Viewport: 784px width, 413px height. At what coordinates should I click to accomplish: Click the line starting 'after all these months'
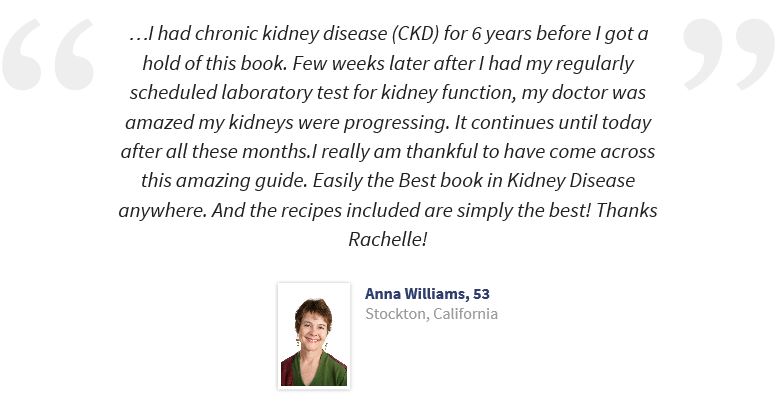point(388,152)
